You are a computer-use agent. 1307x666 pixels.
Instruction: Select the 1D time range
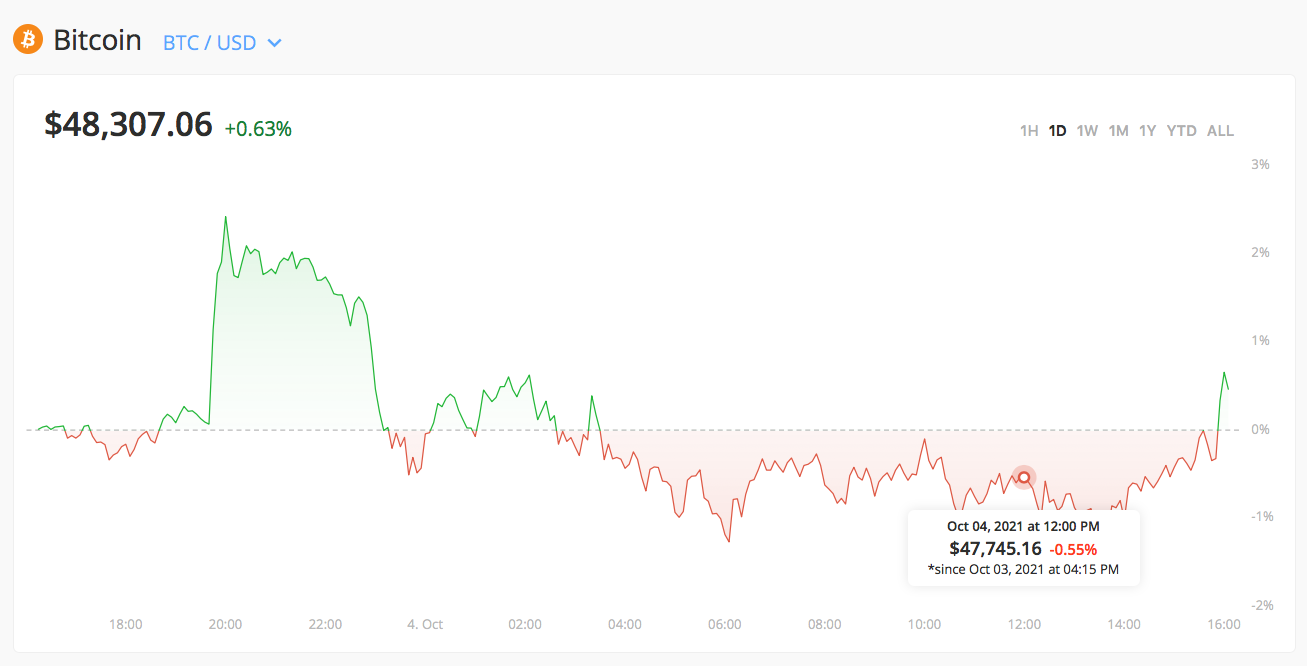click(1057, 131)
